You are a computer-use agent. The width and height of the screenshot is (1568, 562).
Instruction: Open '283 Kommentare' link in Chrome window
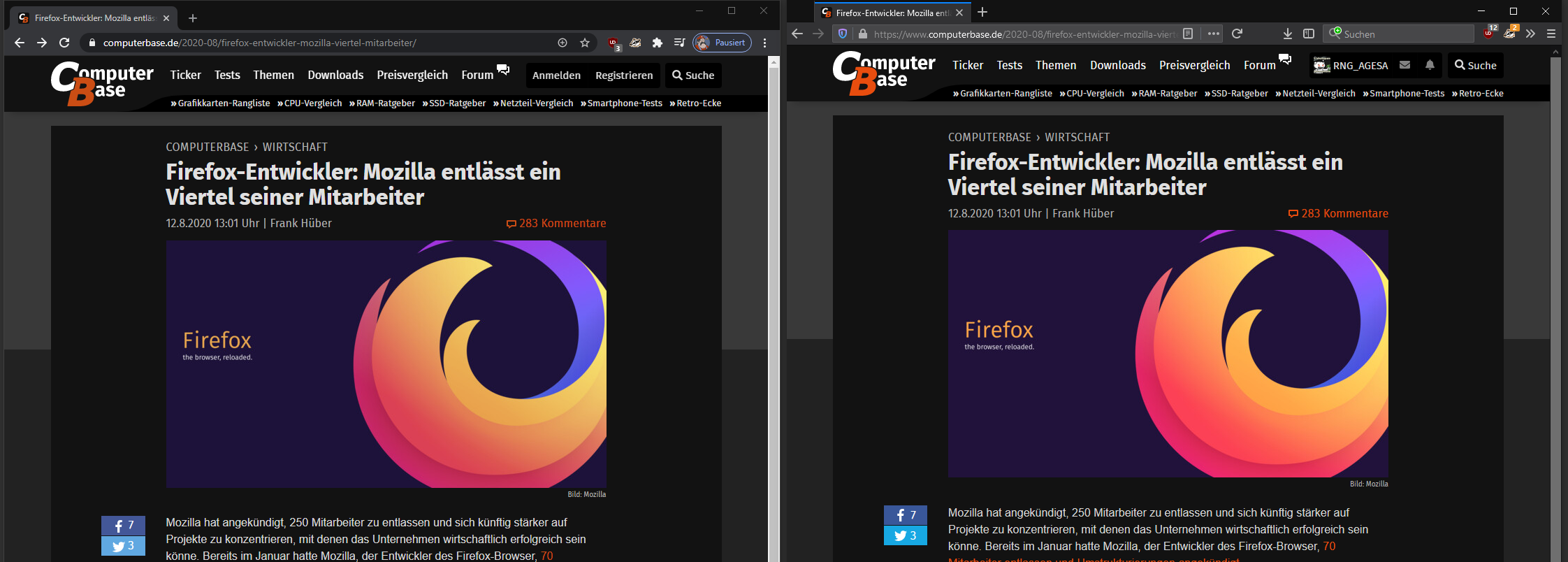tap(556, 224)
